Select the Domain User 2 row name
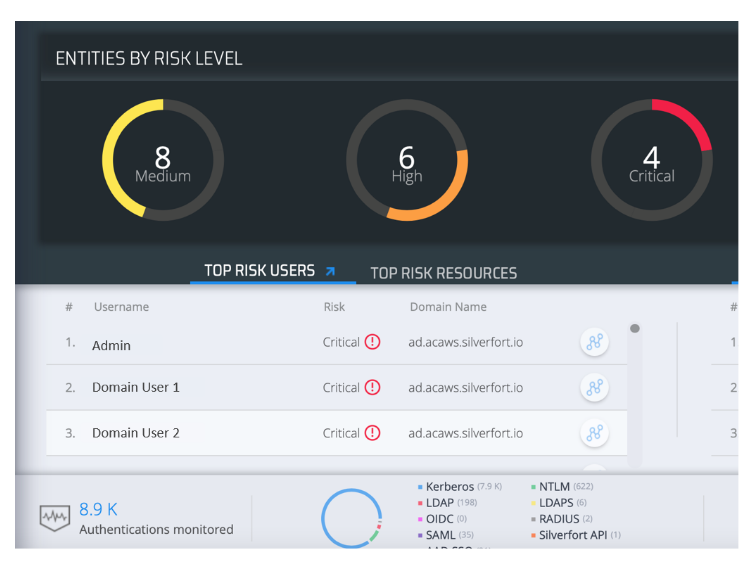 click(136, 433)
